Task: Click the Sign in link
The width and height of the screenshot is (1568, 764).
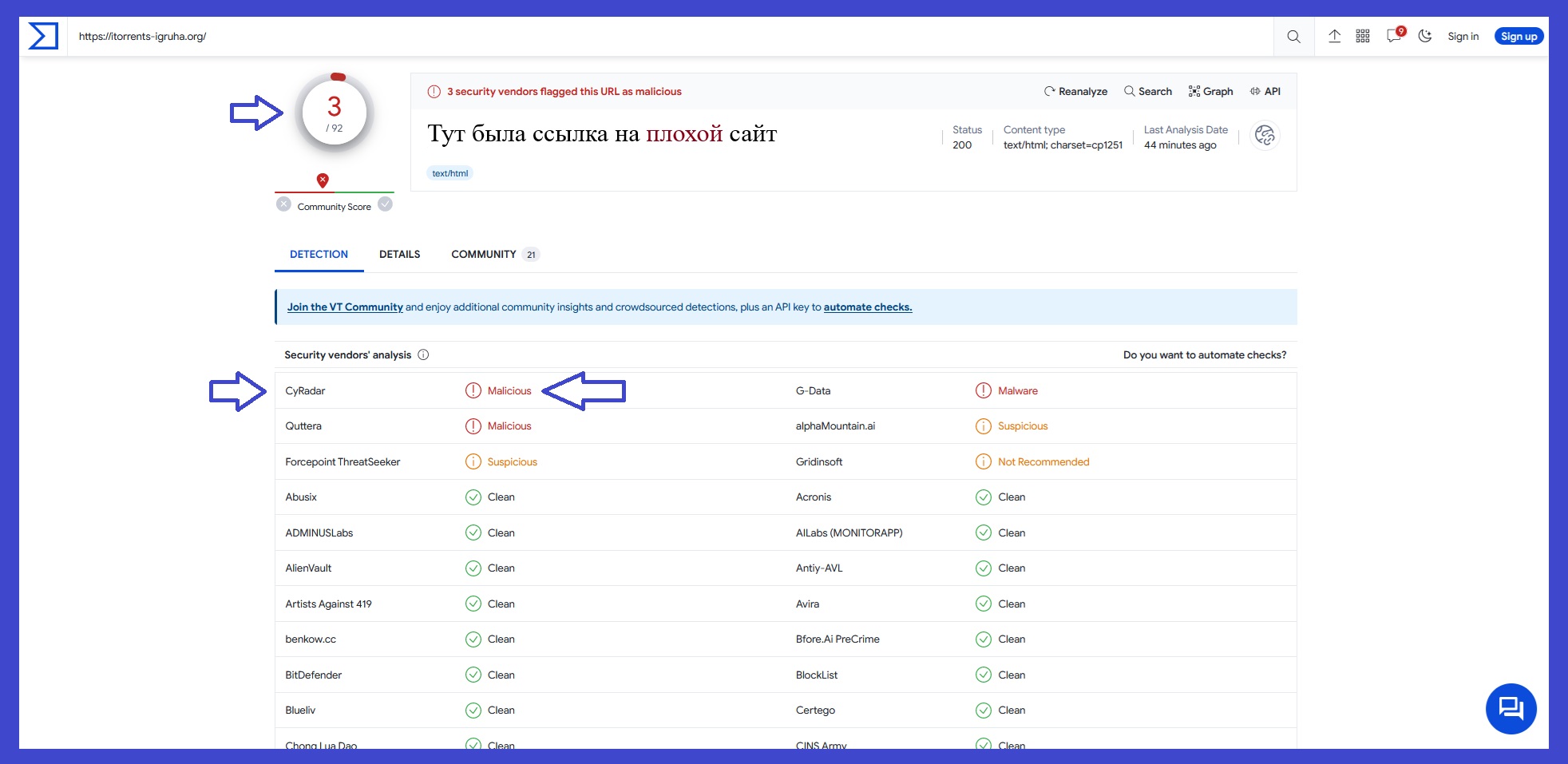Action: [x=1463, y=36]
